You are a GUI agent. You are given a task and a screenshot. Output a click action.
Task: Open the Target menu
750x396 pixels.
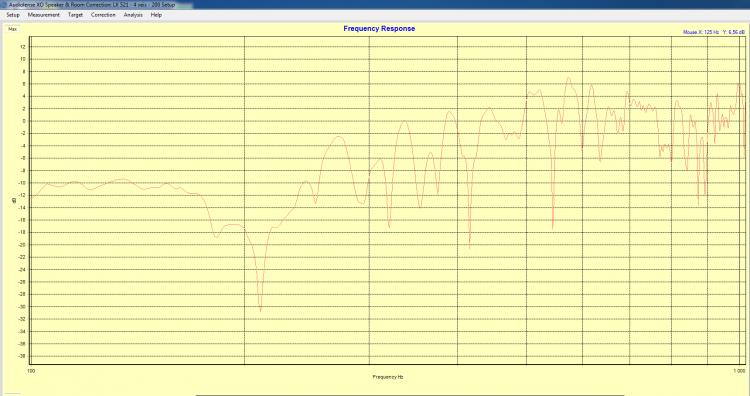pos(75,15)
